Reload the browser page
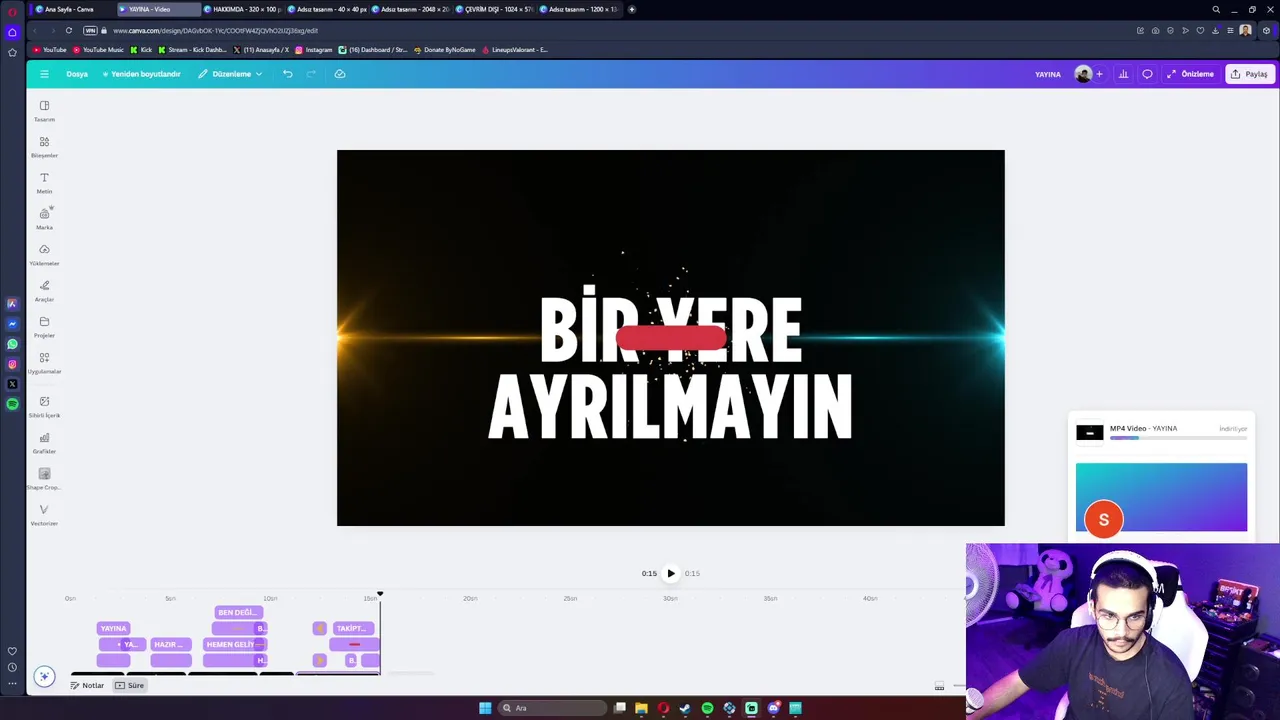The width and height of the screenshot is (1280, 720). click(69, 30)
